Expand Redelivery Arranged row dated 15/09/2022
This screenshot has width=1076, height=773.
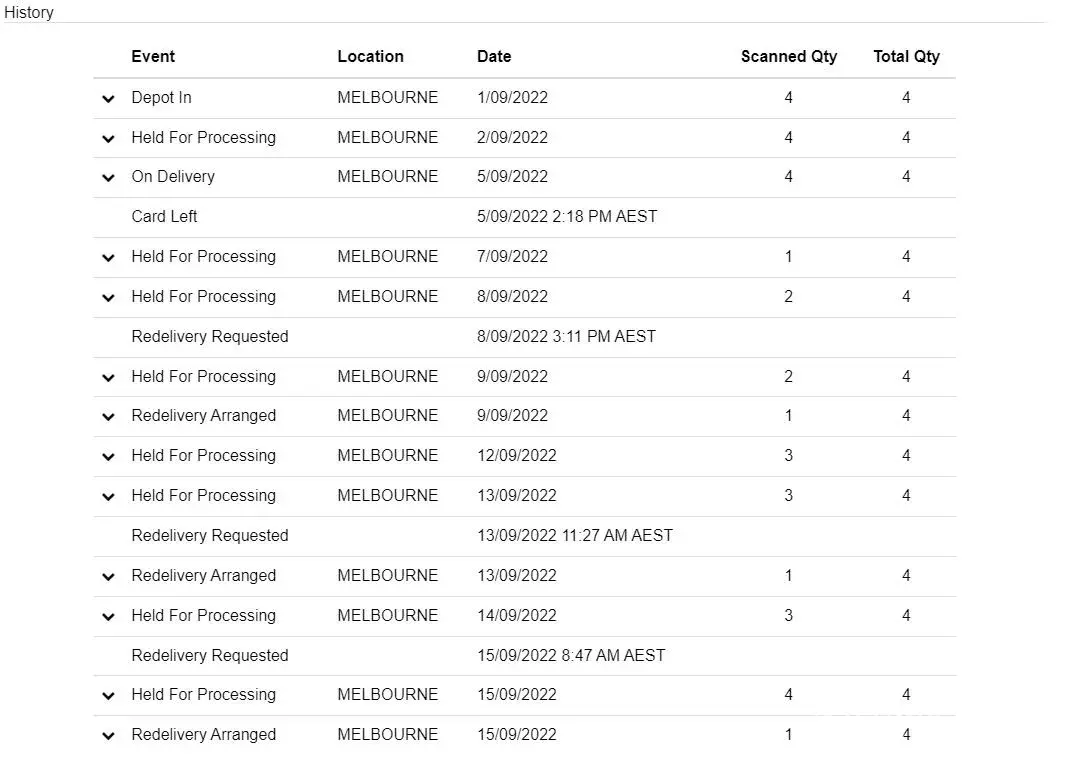click(x=108, y=736)
